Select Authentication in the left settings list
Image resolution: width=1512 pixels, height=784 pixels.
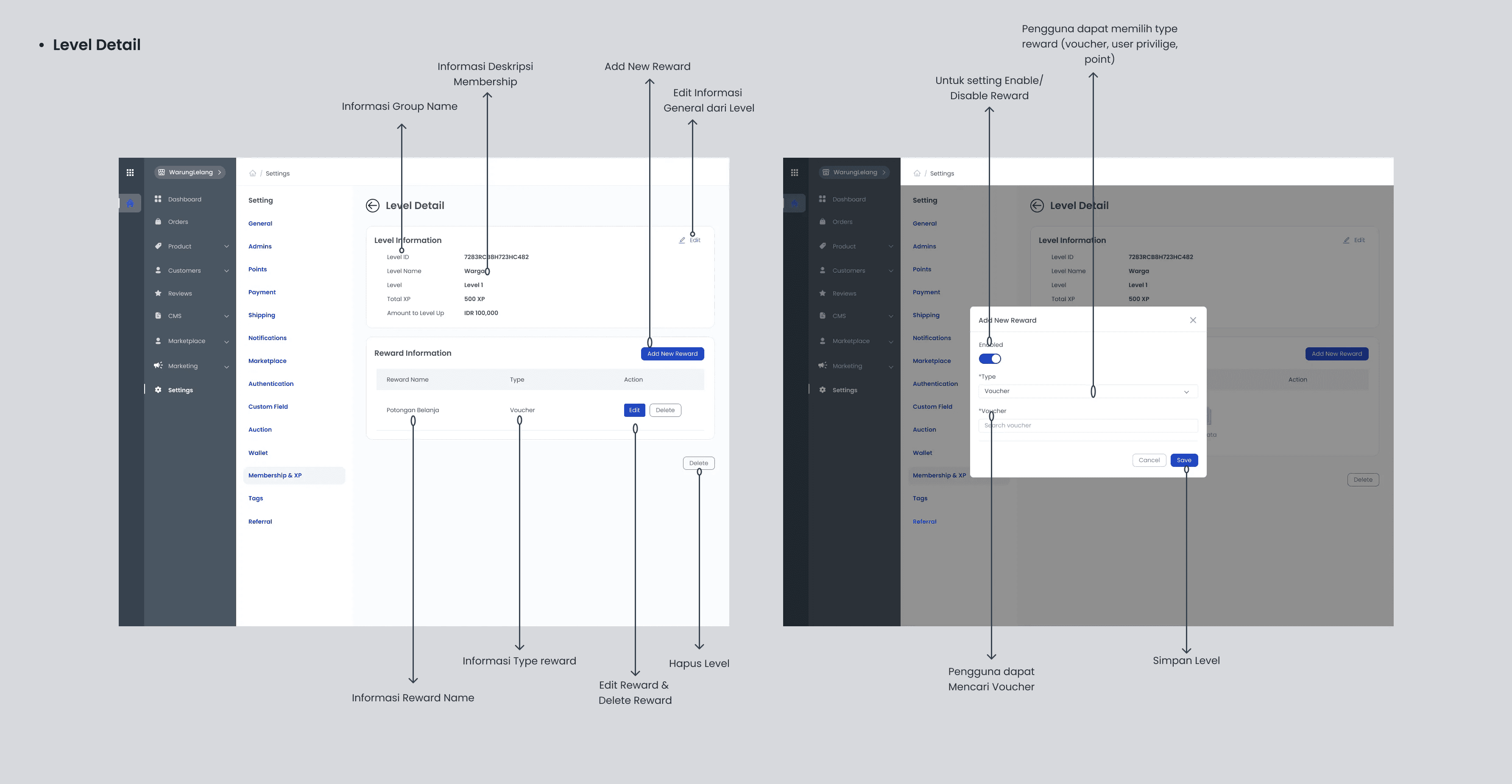(271, 384)
